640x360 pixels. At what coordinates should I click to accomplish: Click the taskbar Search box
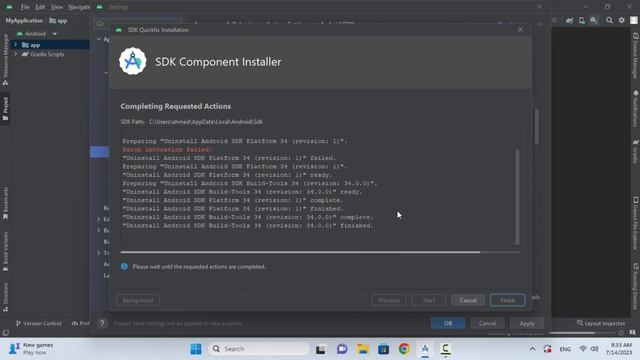(259, 349)
